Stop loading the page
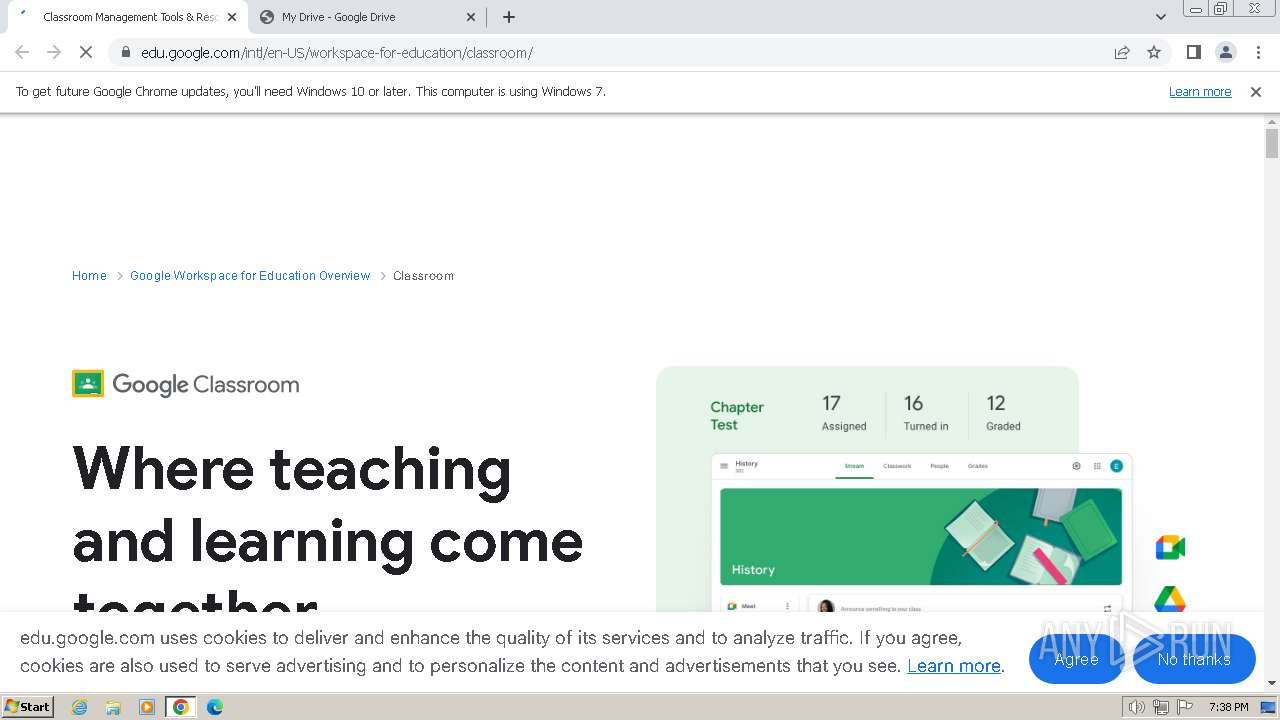 86,53
